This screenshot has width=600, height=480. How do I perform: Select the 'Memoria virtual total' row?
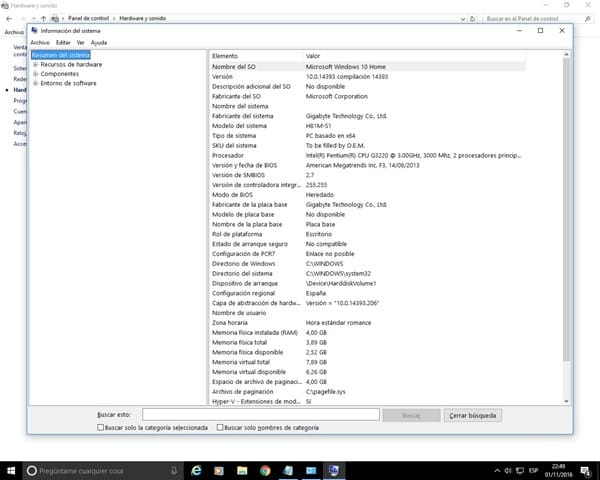pyautogui.click(x=367, y=362)
